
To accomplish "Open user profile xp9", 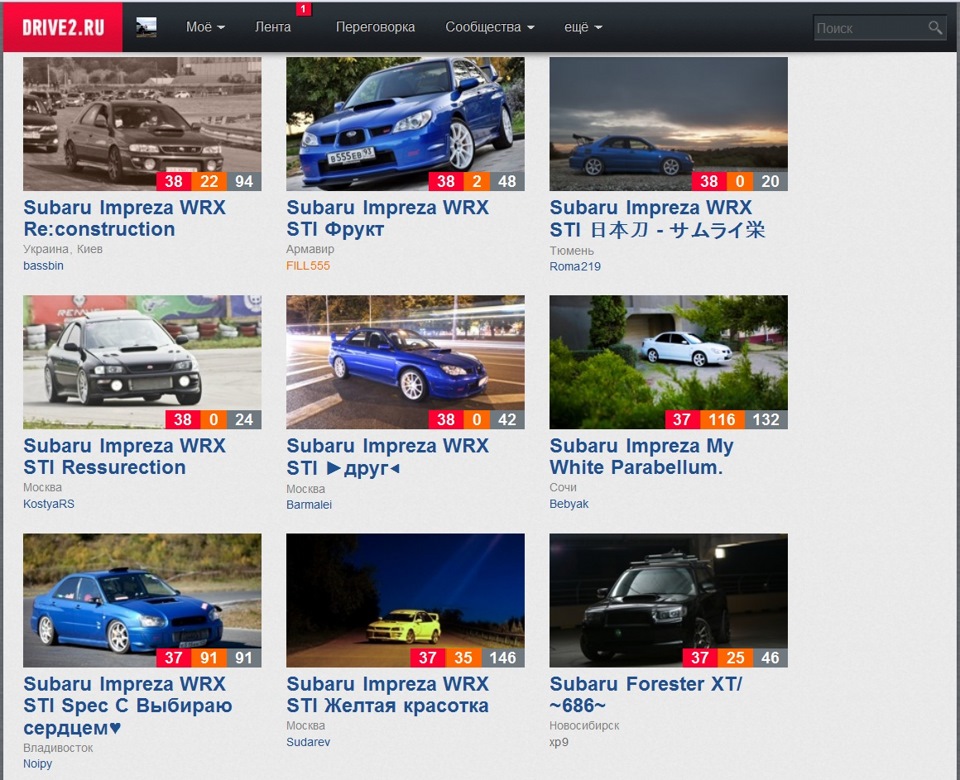I will point(559,742).
